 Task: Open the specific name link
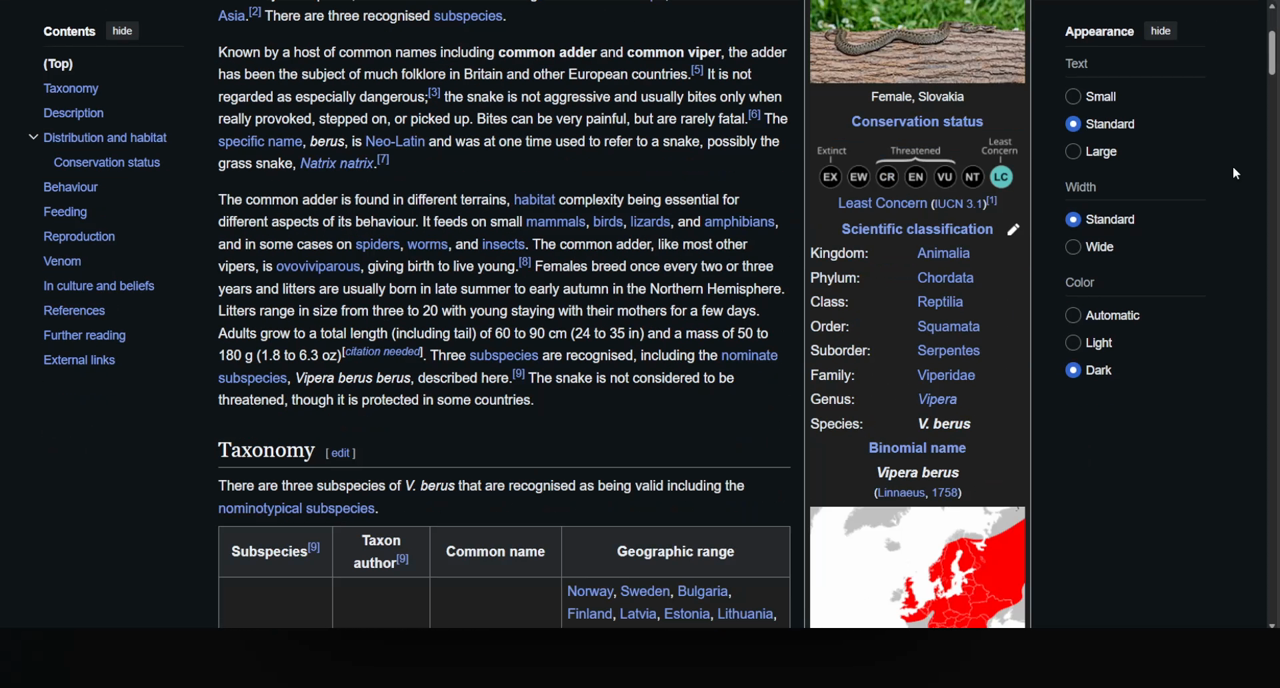click(260, 141)
